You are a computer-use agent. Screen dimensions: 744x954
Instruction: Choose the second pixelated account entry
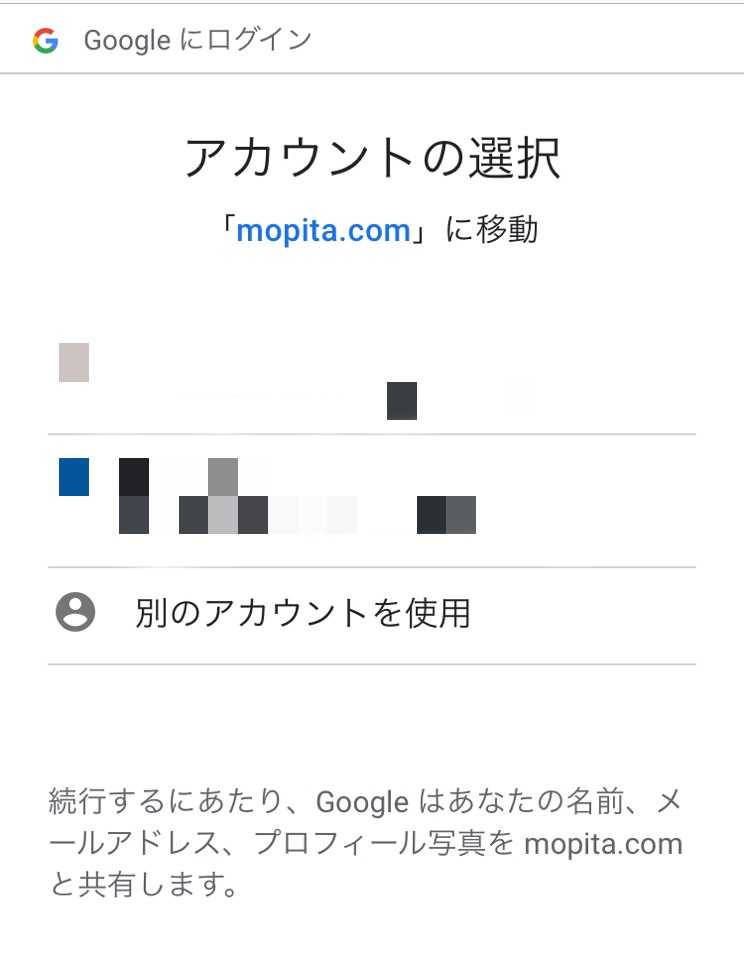click(372, 501)
